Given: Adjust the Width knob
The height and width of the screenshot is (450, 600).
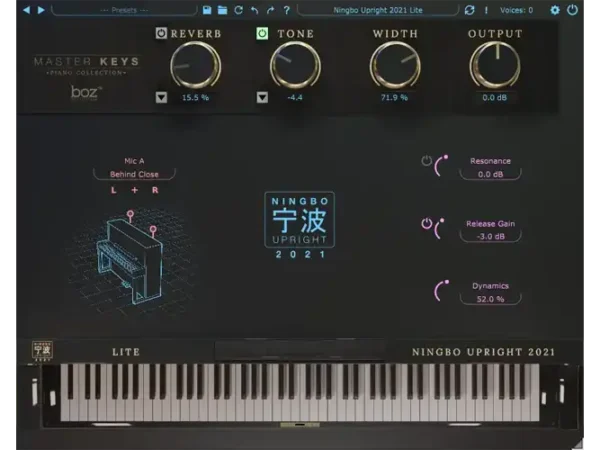Looking at the screenshot, I should pyautogui.click(x=395, y=65).
